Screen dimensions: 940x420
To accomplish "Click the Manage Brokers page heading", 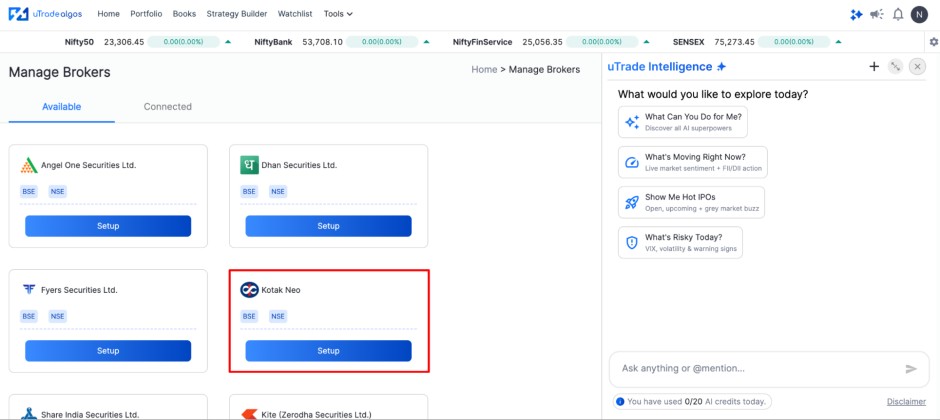I will (59, 72).
